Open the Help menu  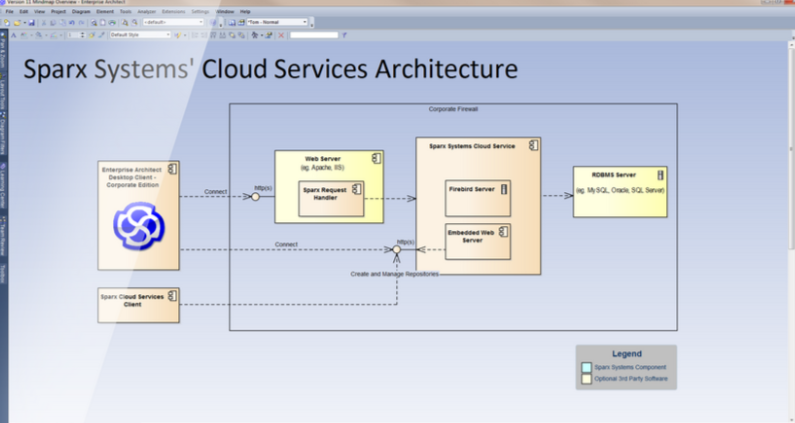(245, 11)
